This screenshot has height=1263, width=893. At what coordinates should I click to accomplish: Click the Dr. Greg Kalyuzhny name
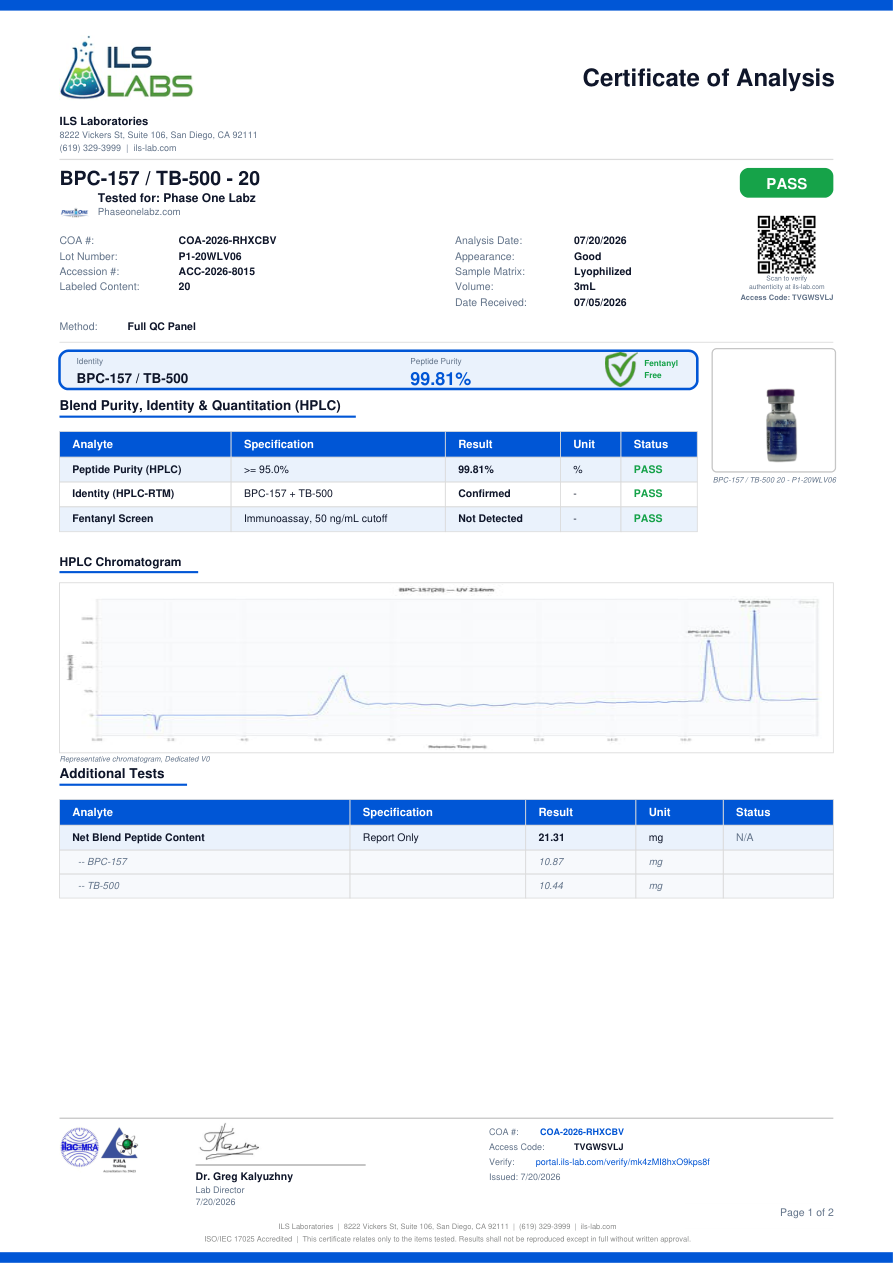tap(244, 1177)
